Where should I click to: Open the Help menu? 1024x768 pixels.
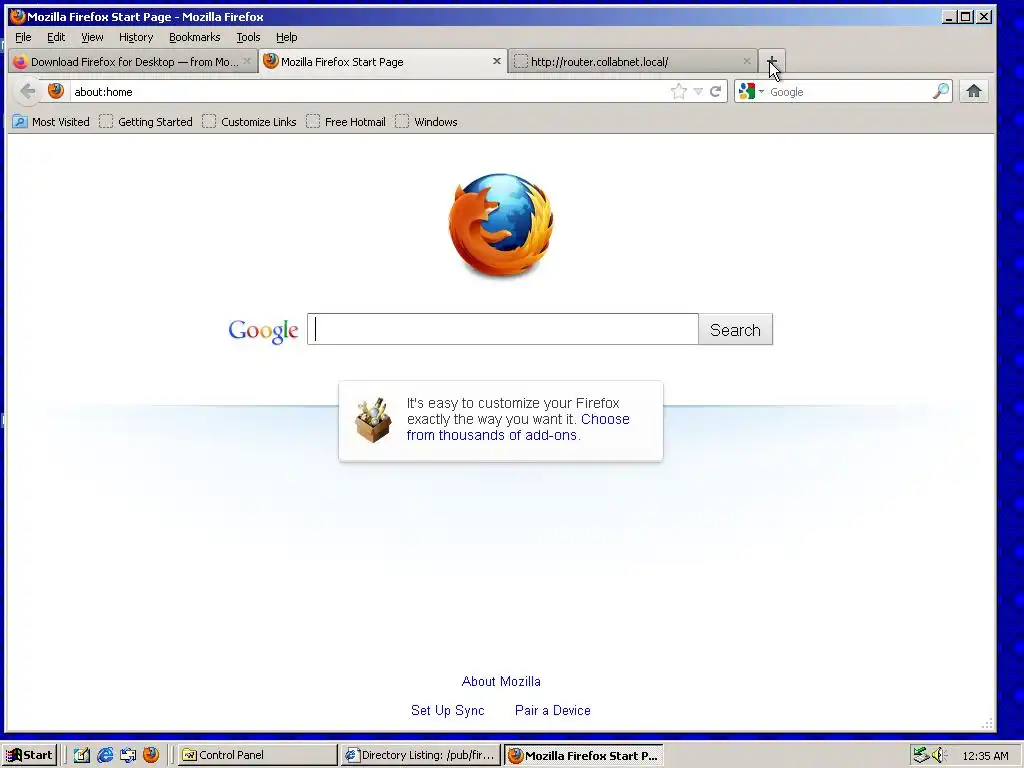point(286,37)
